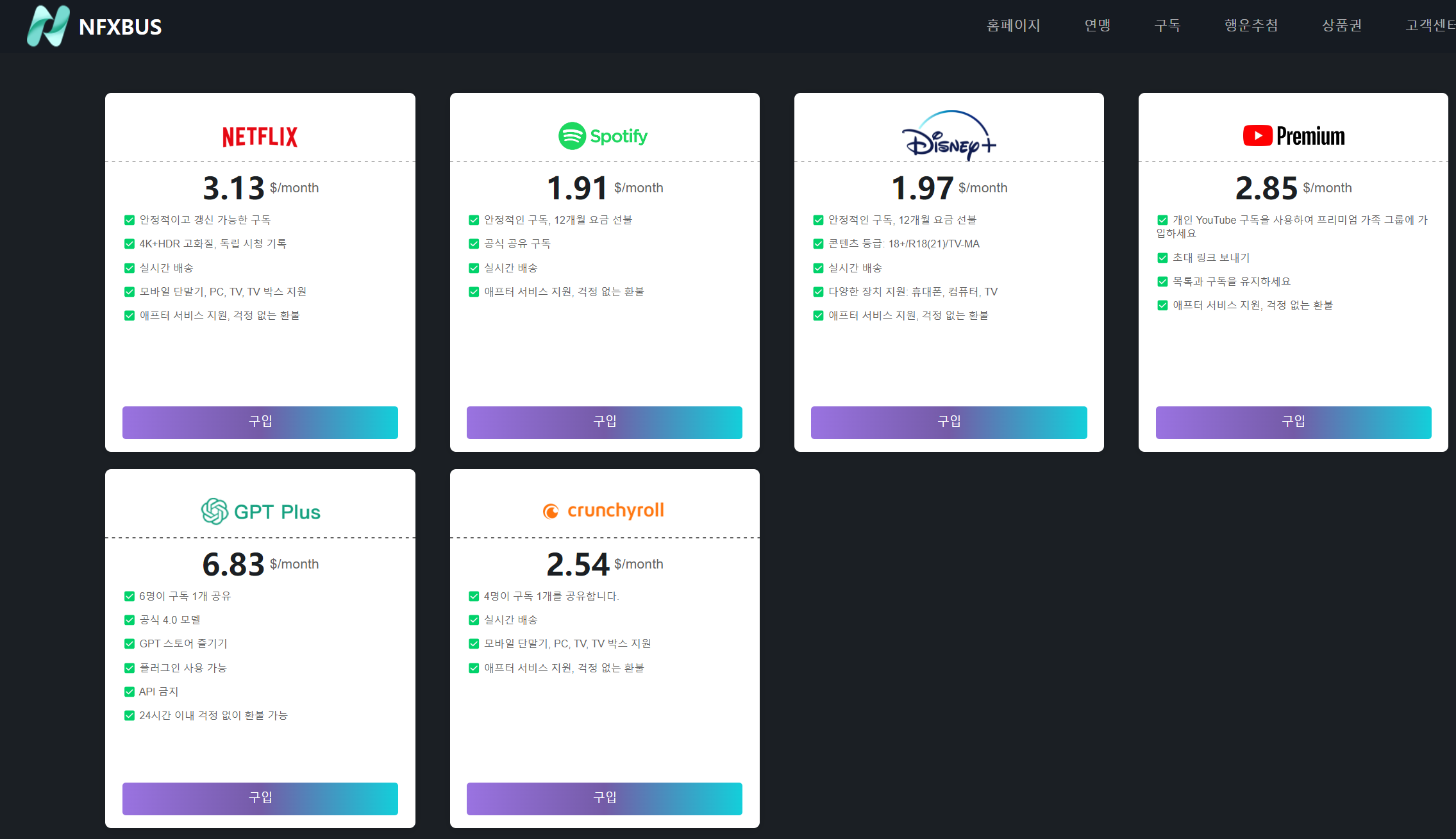Buy the GPT Plus plan with 구입
This screenshot has width=1456, height=839.
(260, 799)
